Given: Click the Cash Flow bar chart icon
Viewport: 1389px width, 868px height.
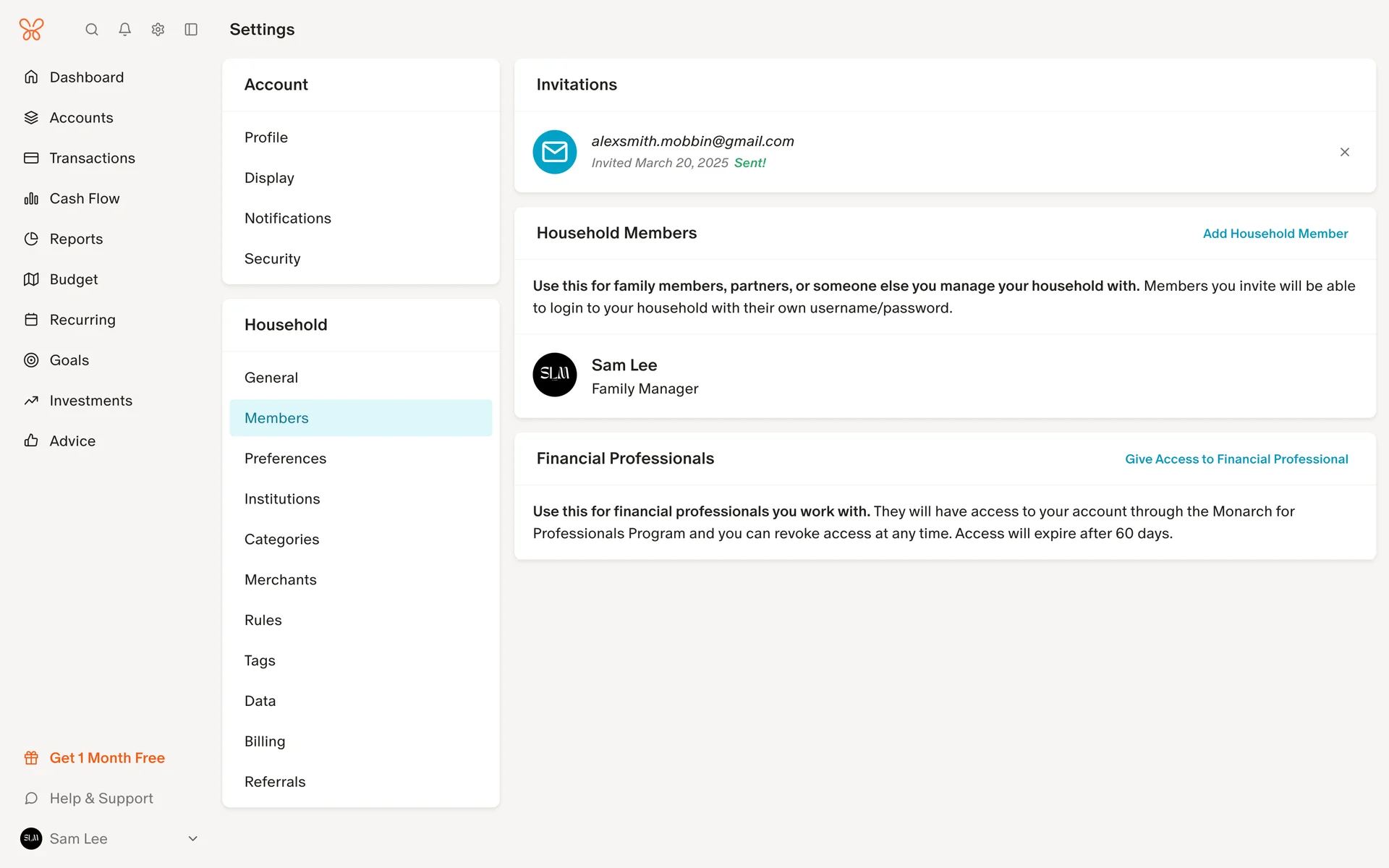Looking at the screenshot, I should pyautogui.click(x=31, y=199).
